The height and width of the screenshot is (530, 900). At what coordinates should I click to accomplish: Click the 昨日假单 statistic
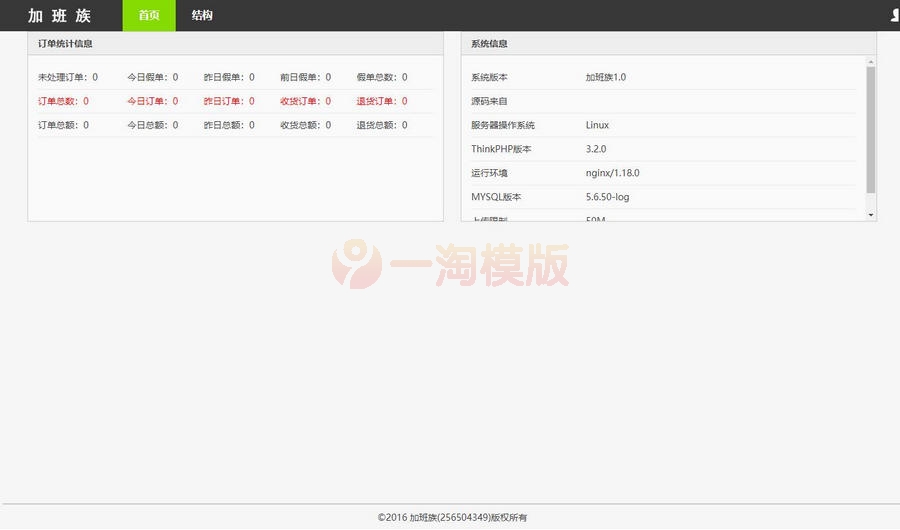(x=229, y=77)
